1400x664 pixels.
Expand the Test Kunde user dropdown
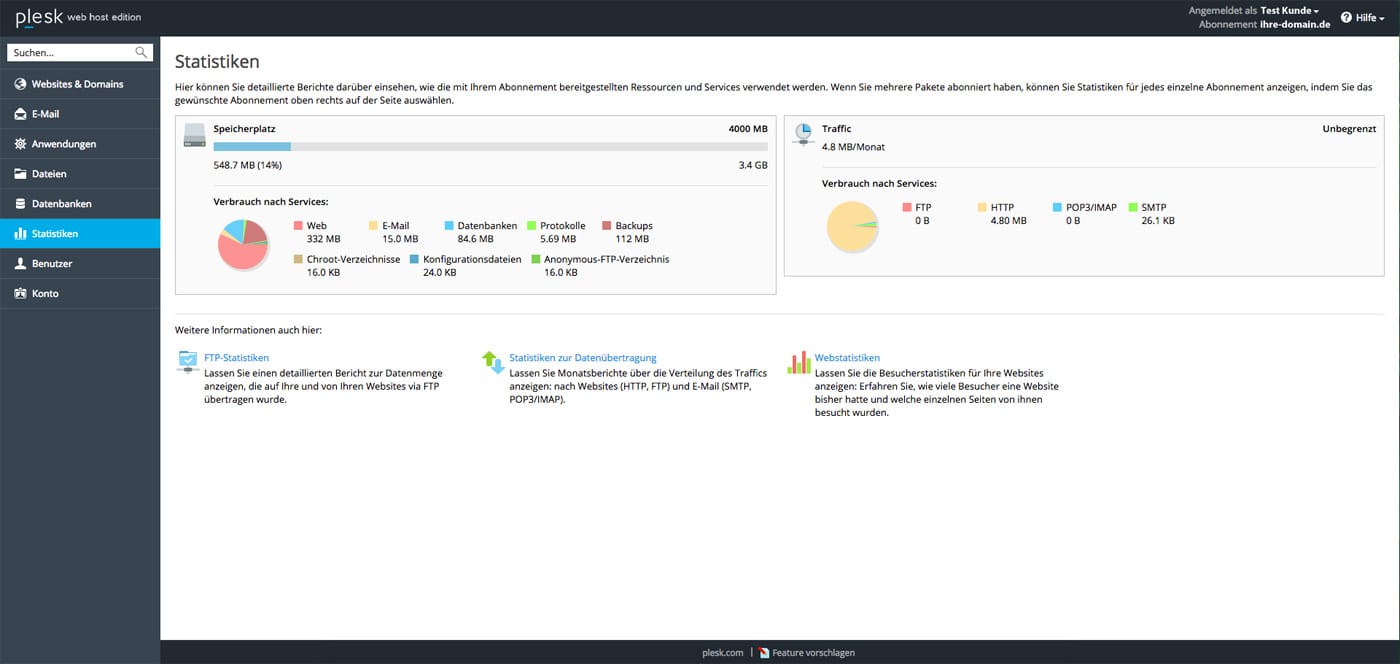(1289, 11)
